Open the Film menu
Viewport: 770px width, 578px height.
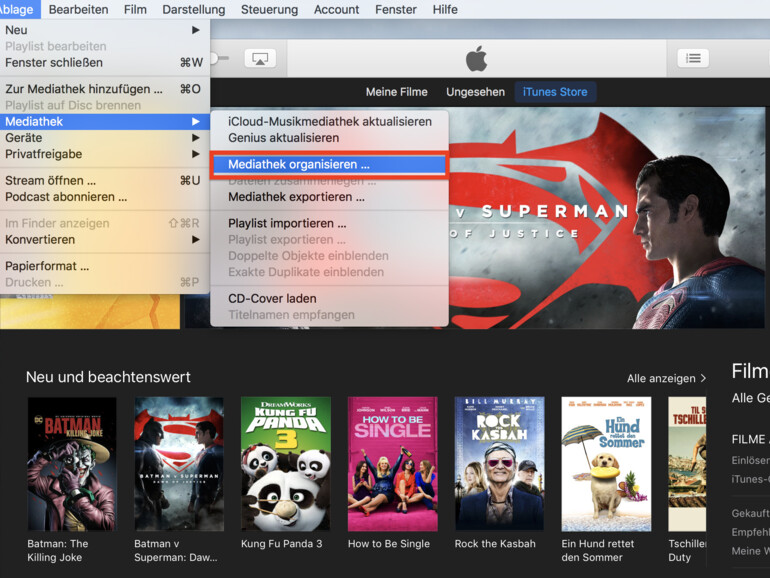(x=135, y=9)
